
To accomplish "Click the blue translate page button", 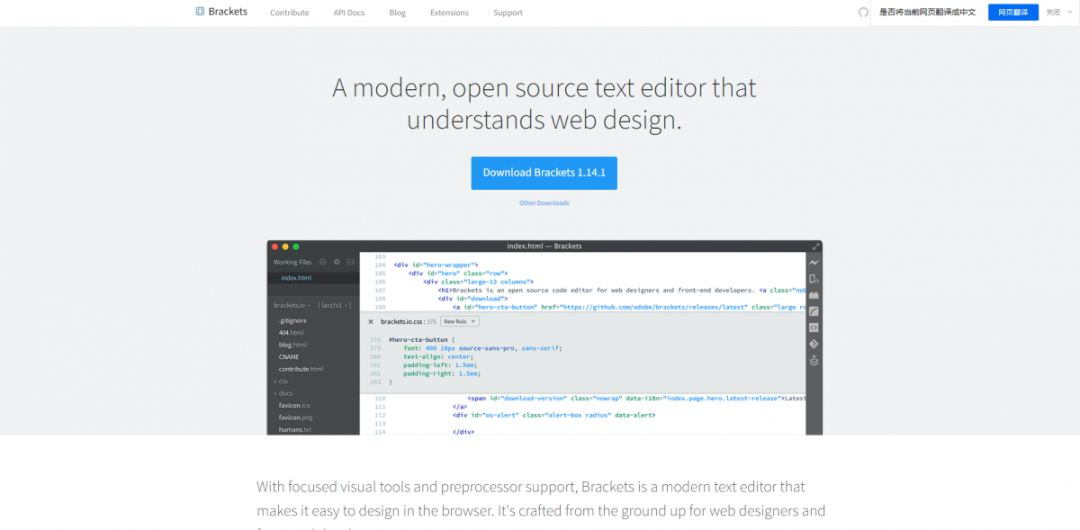I will pos(1013,12).
